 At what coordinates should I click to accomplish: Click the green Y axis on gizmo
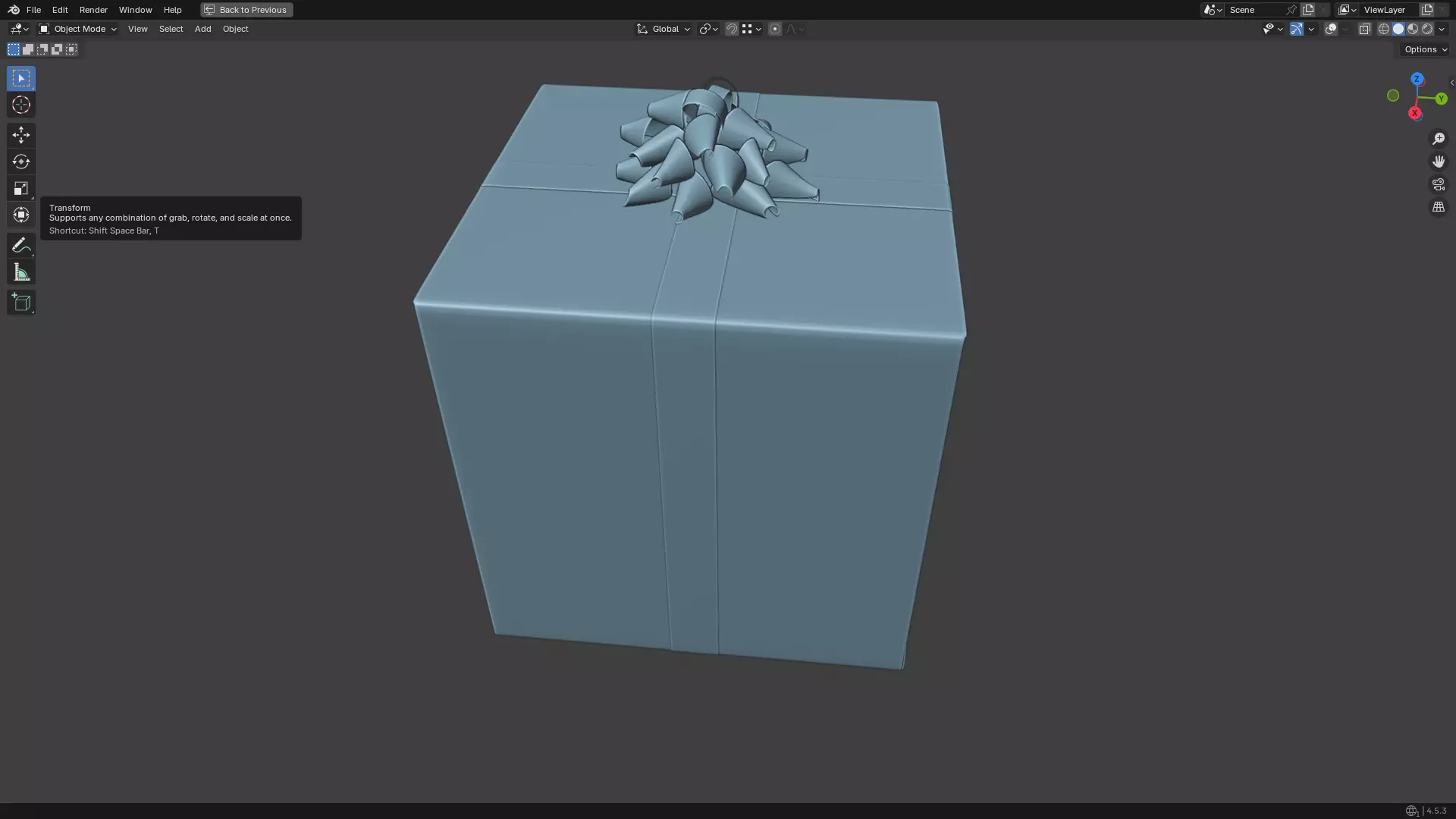(x=1441, y=99)
